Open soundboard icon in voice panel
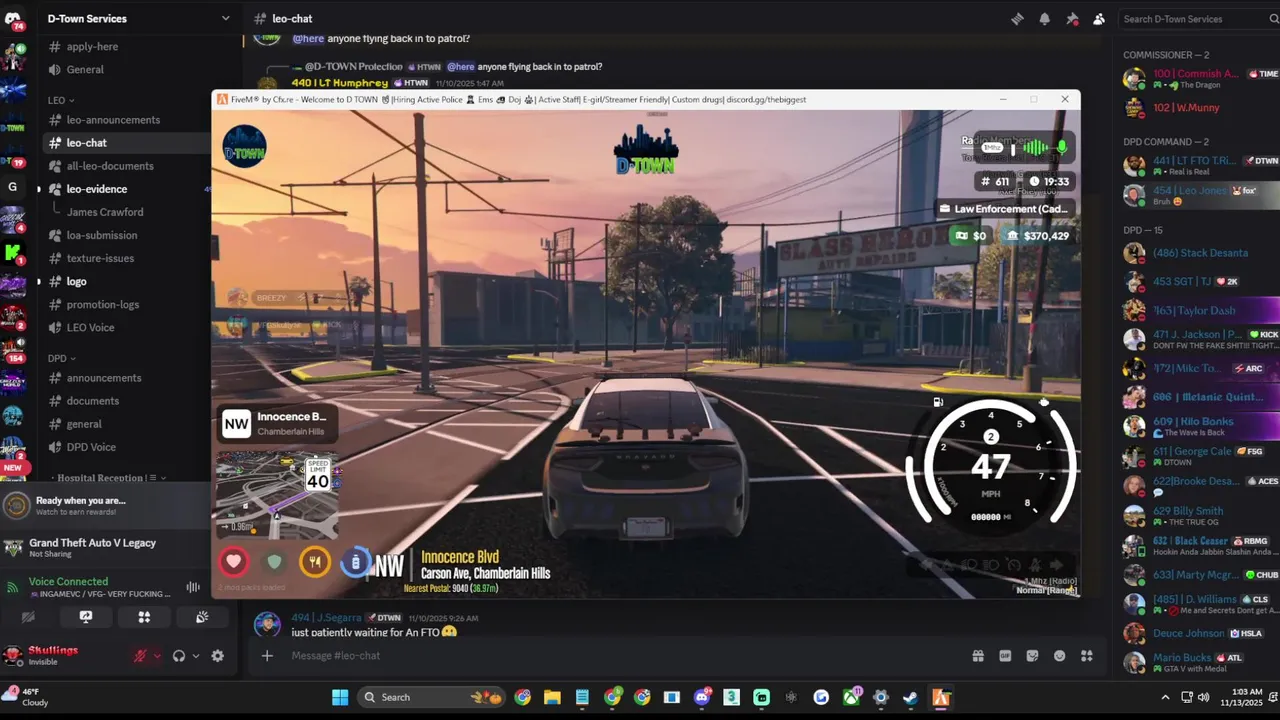 click(x=202, y=617)
